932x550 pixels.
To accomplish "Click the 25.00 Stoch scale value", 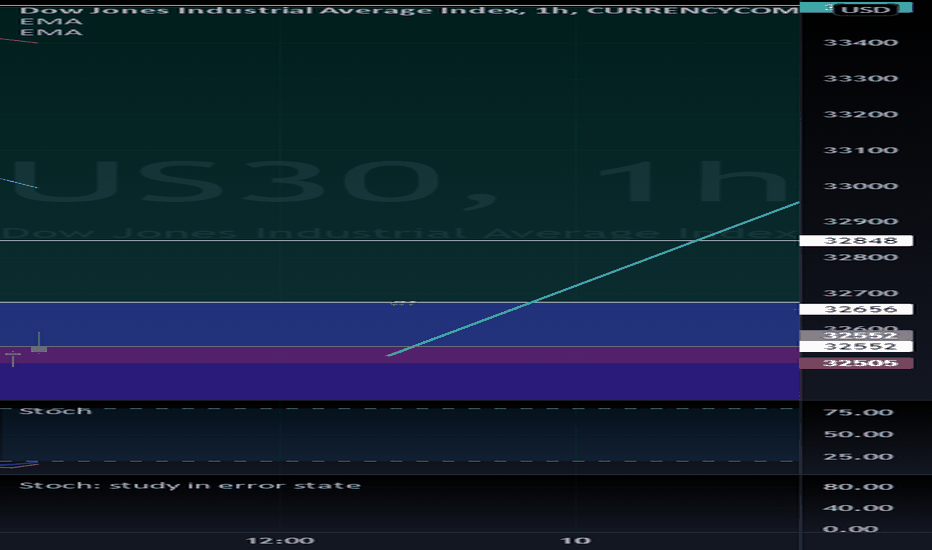I will pos(858,457).
